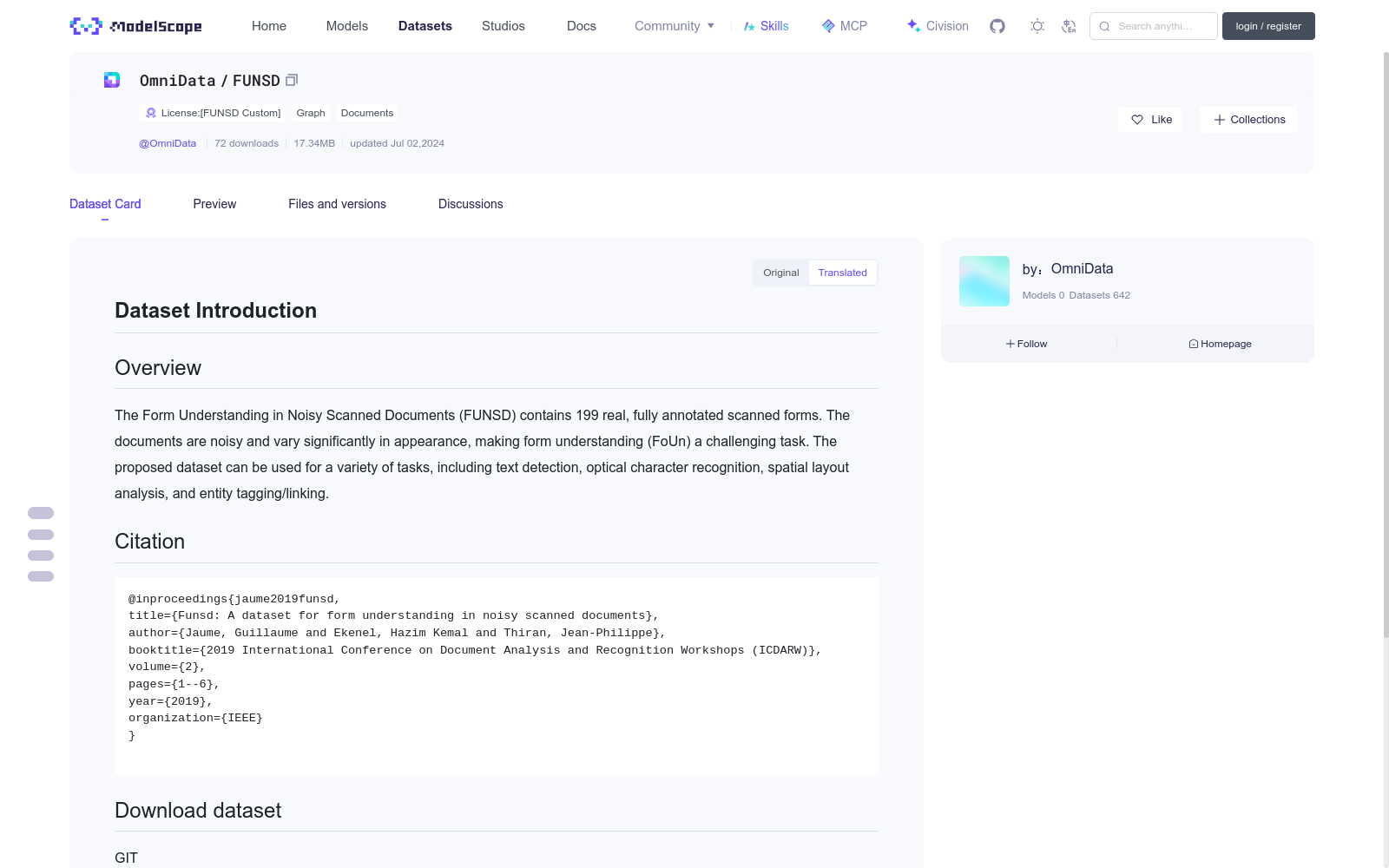Click the plus icon beside Follow
Image resolution: width=1389 pixels, height=868 pixels.
[x=1010, y=344]
